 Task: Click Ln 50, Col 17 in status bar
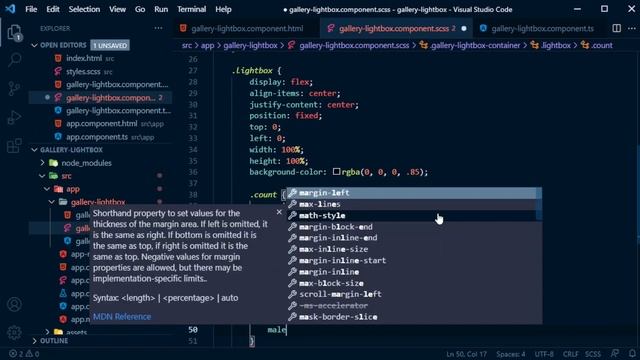click(x=466, y=354)
